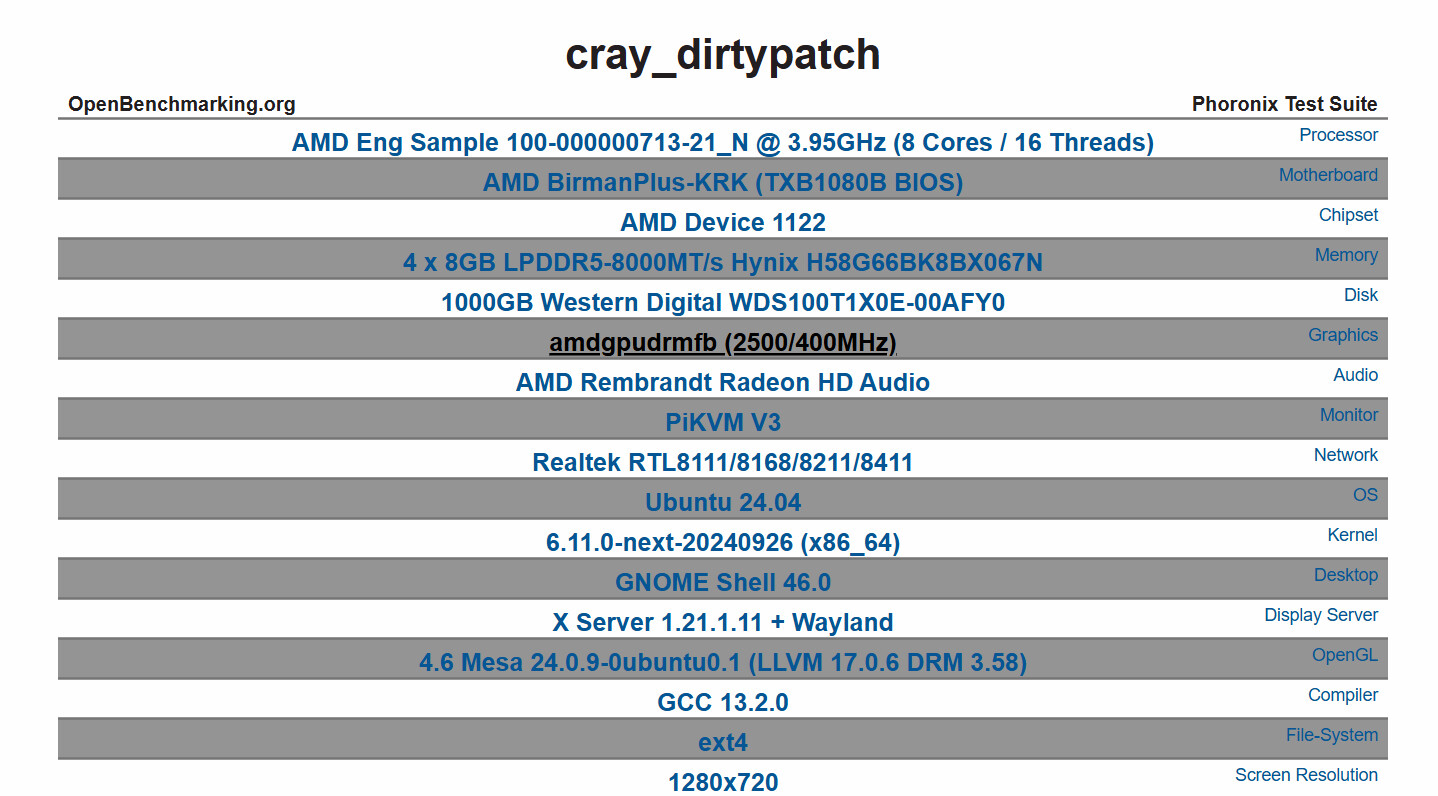Click the Chipset label

(x=1348, y=215)
